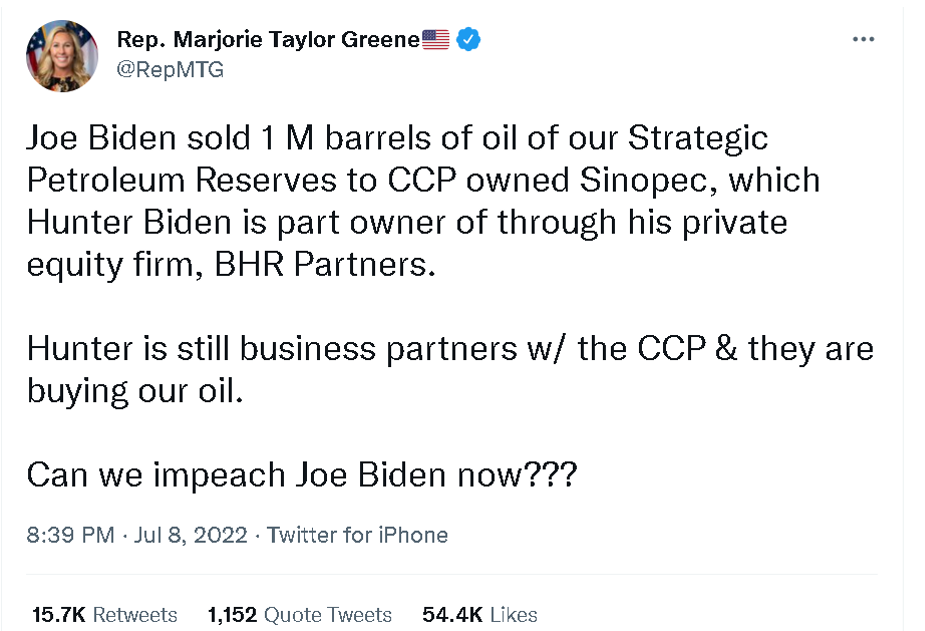This screenshot has height=631, width=925.
Task: Open the Twitter for iPhone source link
Action: tap(357, 535)
